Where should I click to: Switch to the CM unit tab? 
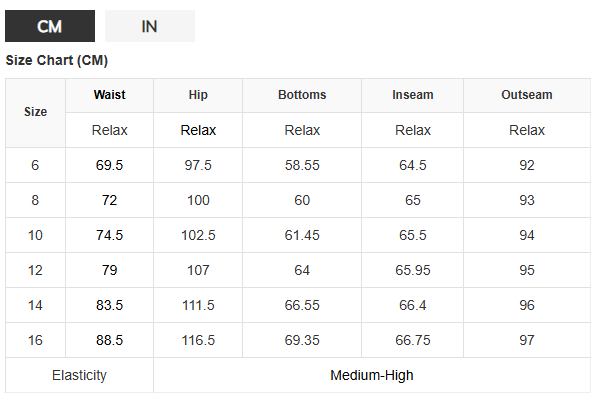pos(50,26)
